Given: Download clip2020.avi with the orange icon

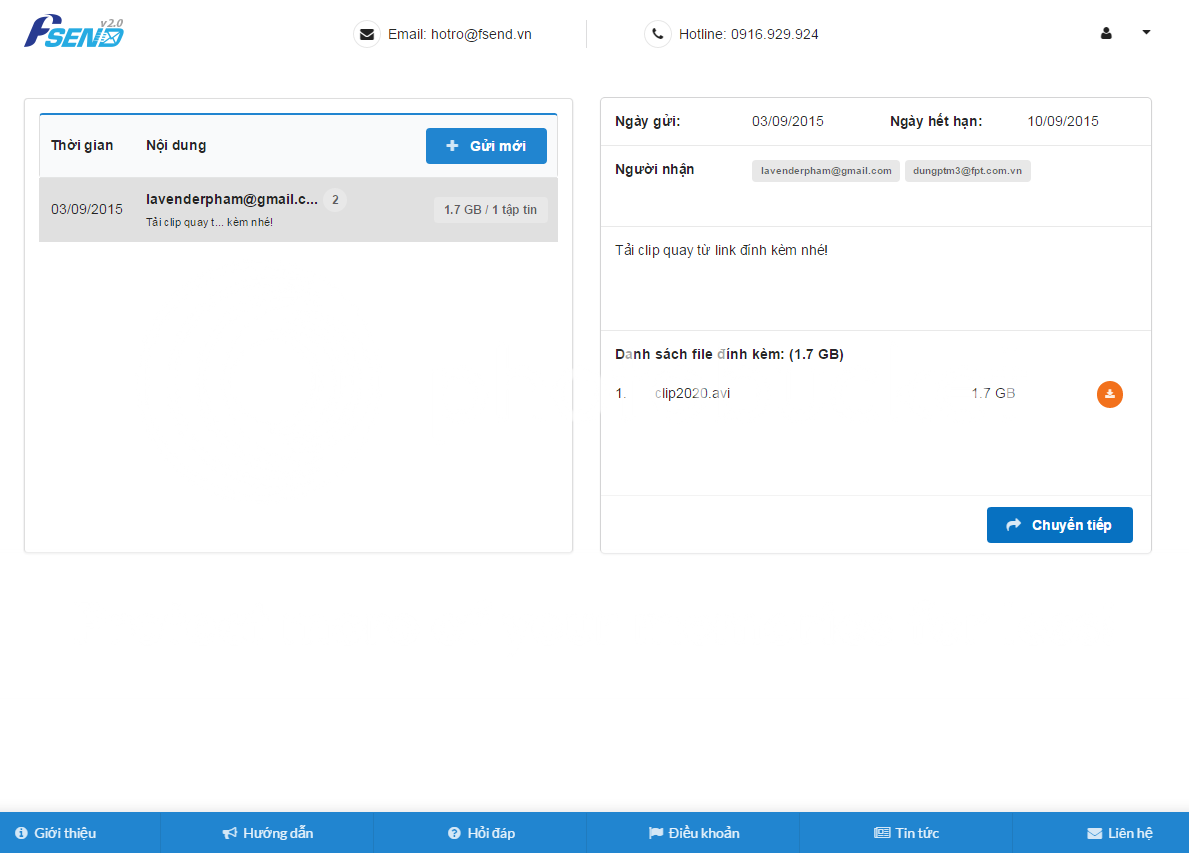Looking at the screenshot, I should [1110, 394].
